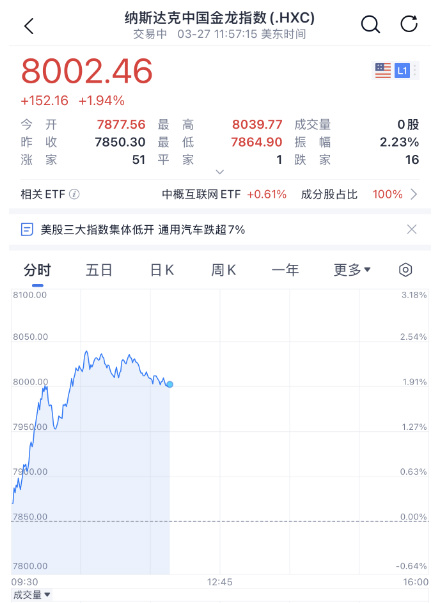
Task: Tap the news document icon
Action: click(27, 230)
